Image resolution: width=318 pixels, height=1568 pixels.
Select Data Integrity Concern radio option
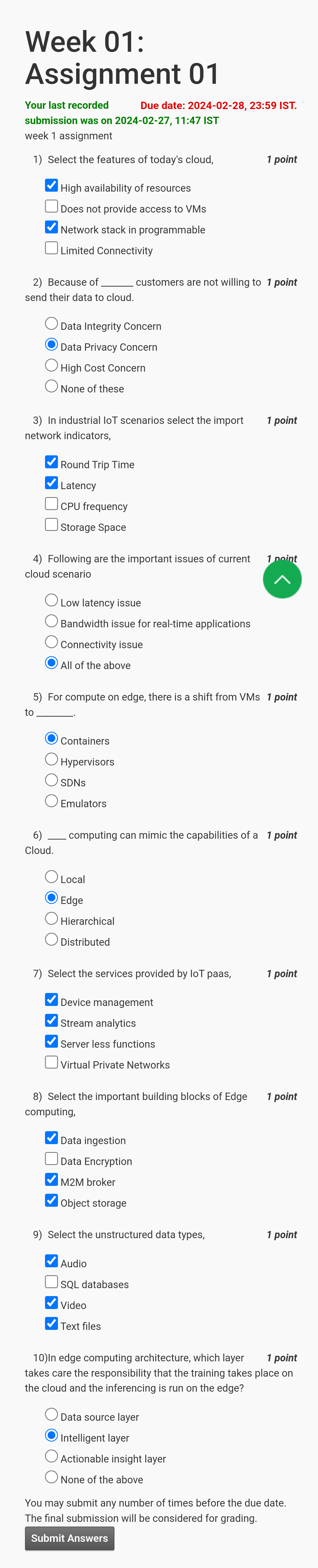click(x=52, y=324)
